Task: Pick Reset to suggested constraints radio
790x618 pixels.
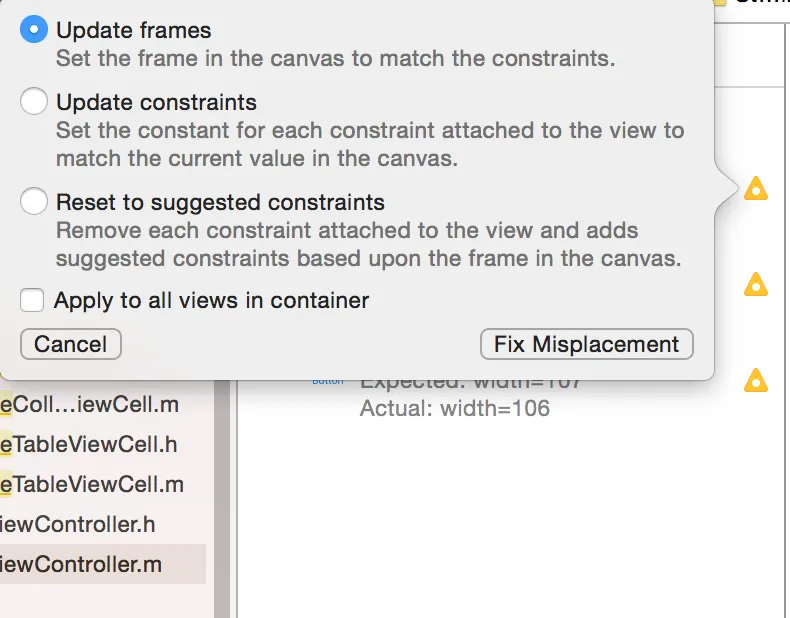Action: pos(34,202)
